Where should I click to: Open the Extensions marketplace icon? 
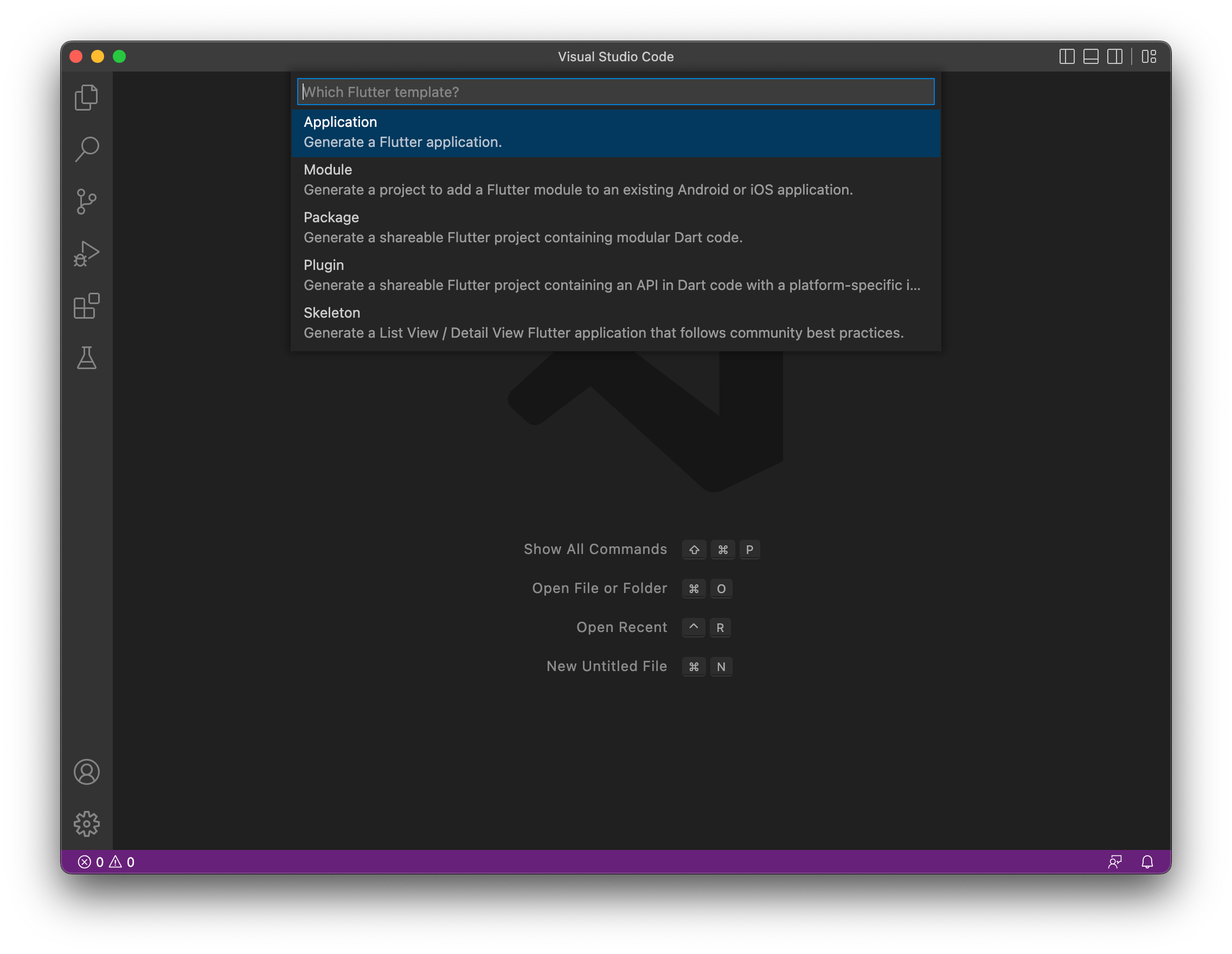pos(87,304)
